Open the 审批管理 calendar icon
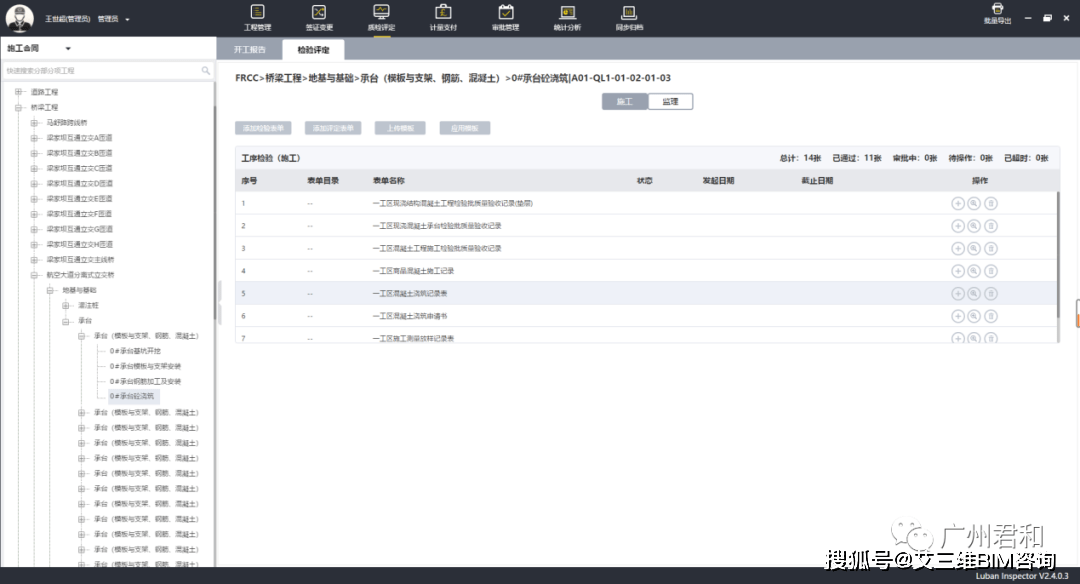The width and height of the screenshot is (1080, 584). (x=506, y=12)
